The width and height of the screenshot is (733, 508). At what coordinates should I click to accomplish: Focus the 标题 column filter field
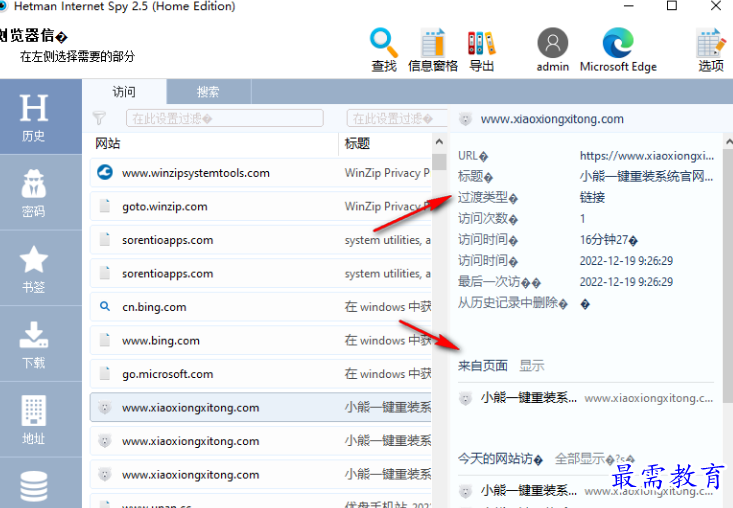tap(396, 118)
